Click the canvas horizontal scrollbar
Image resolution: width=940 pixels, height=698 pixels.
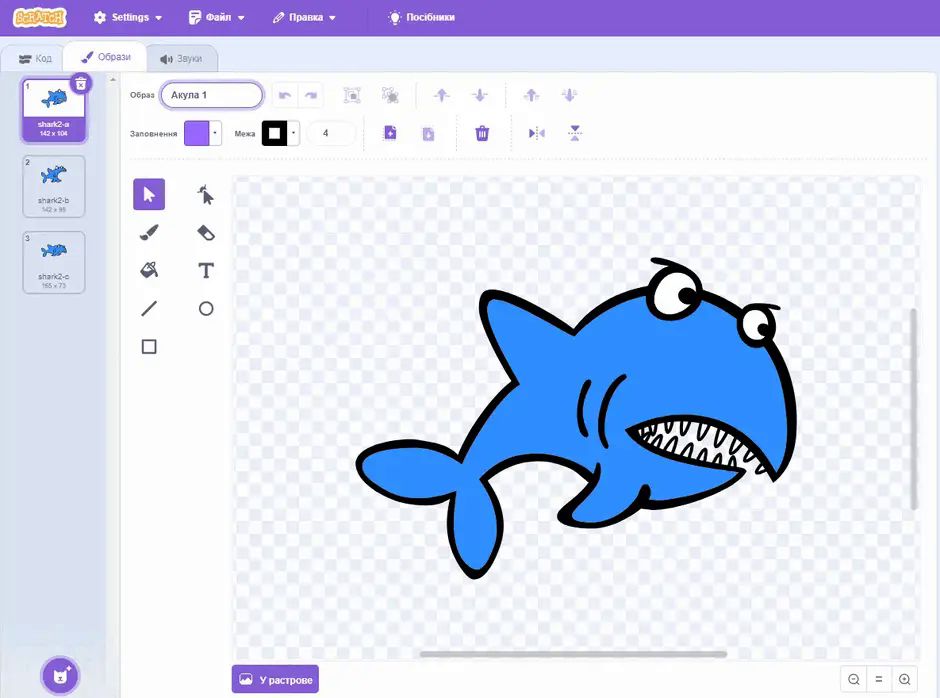click(x=573, y=654)
